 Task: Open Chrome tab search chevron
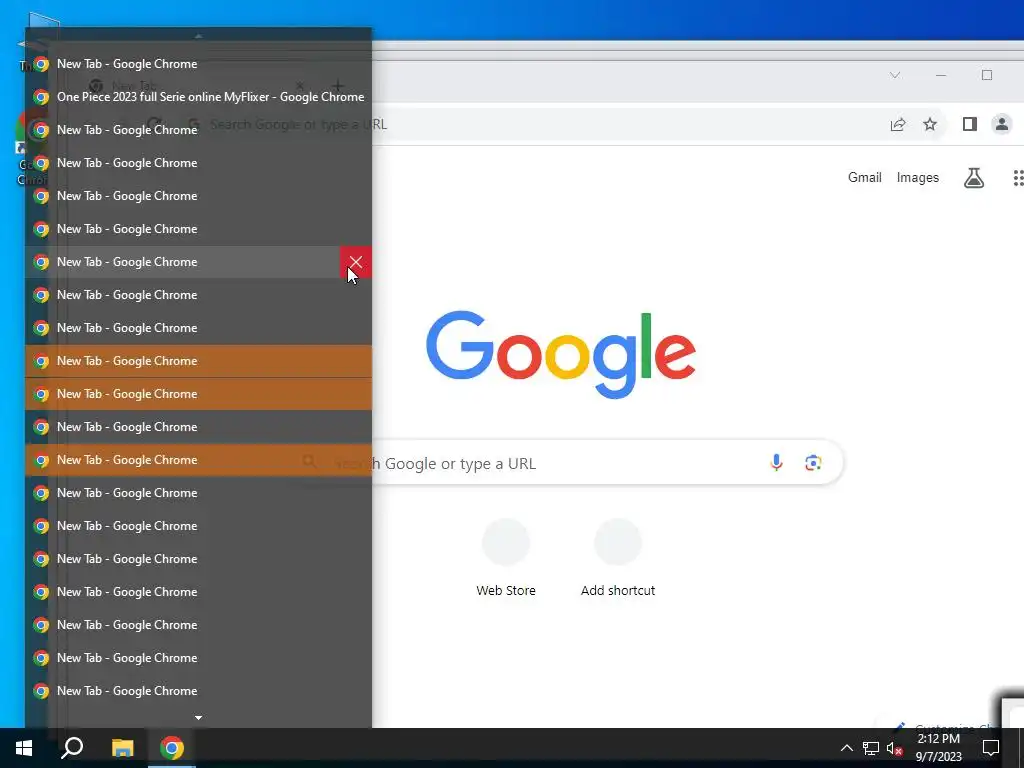895,75
